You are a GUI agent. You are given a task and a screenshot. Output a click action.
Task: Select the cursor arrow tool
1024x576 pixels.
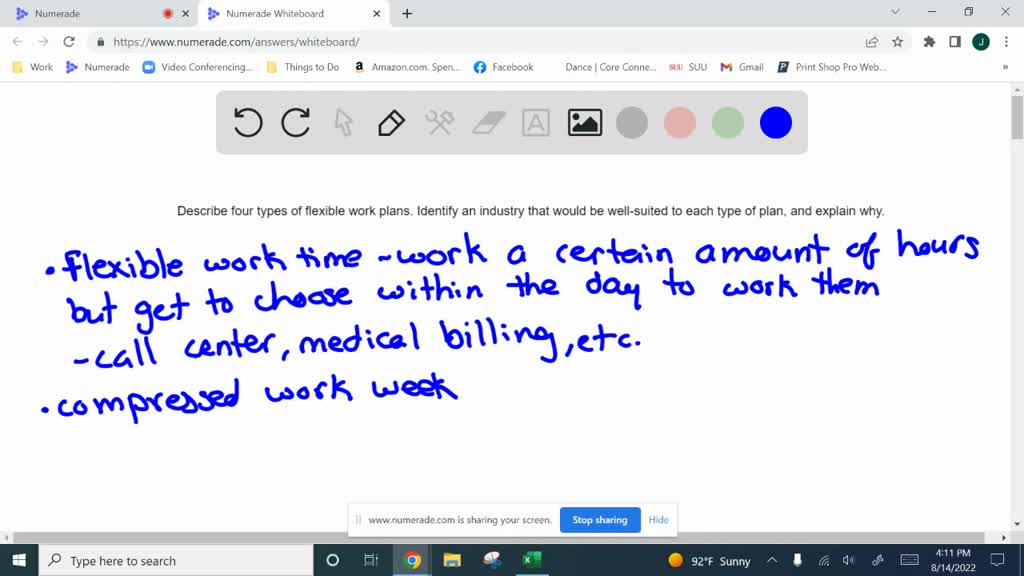[343, 122]
